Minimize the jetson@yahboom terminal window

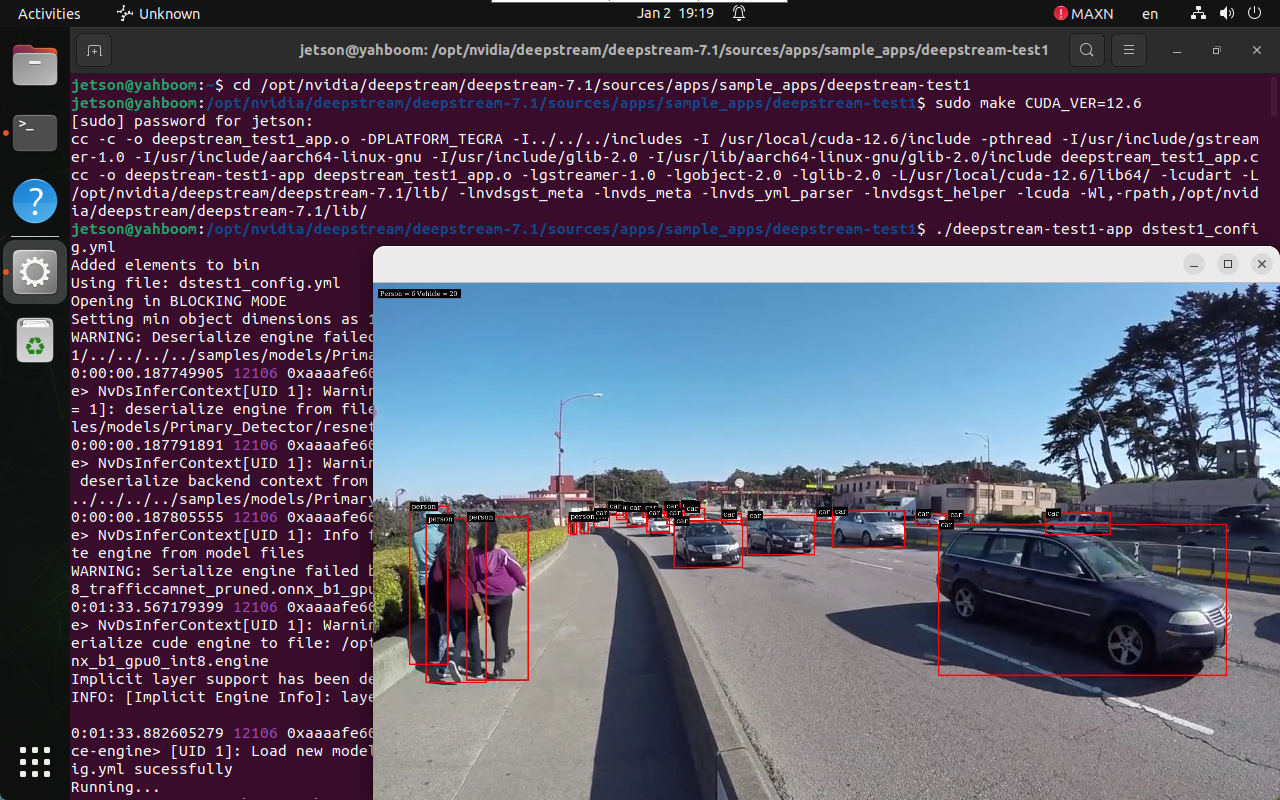tap(1176, 49)
